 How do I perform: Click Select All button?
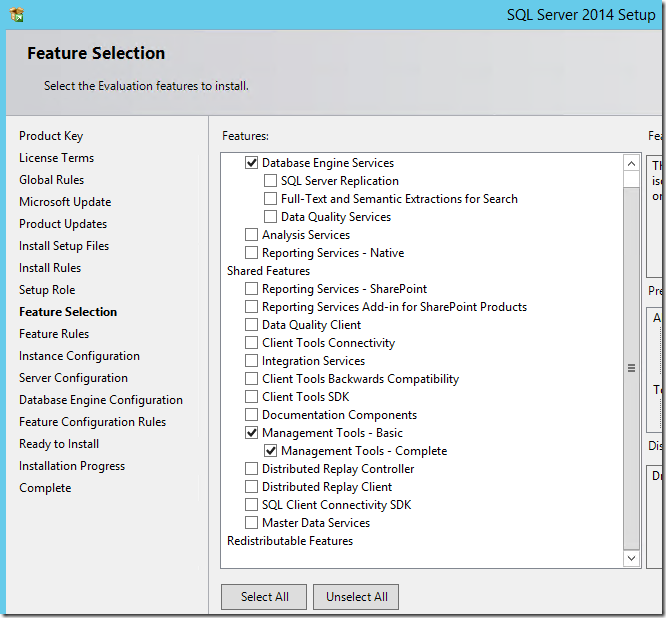pyautogui.click(x=264, y=597)
